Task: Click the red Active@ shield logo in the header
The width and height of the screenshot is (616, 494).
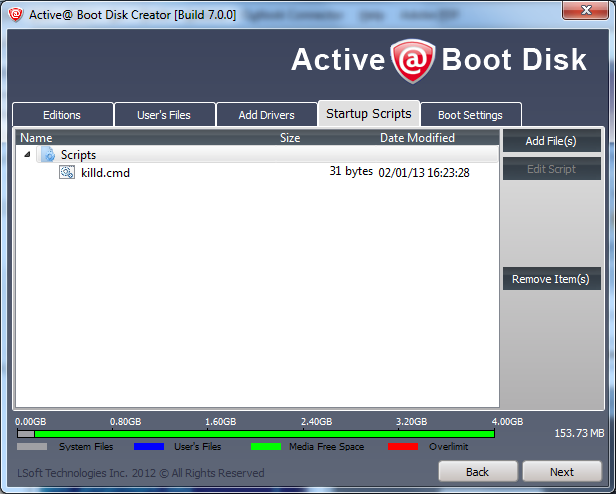Action: point(412,61)
